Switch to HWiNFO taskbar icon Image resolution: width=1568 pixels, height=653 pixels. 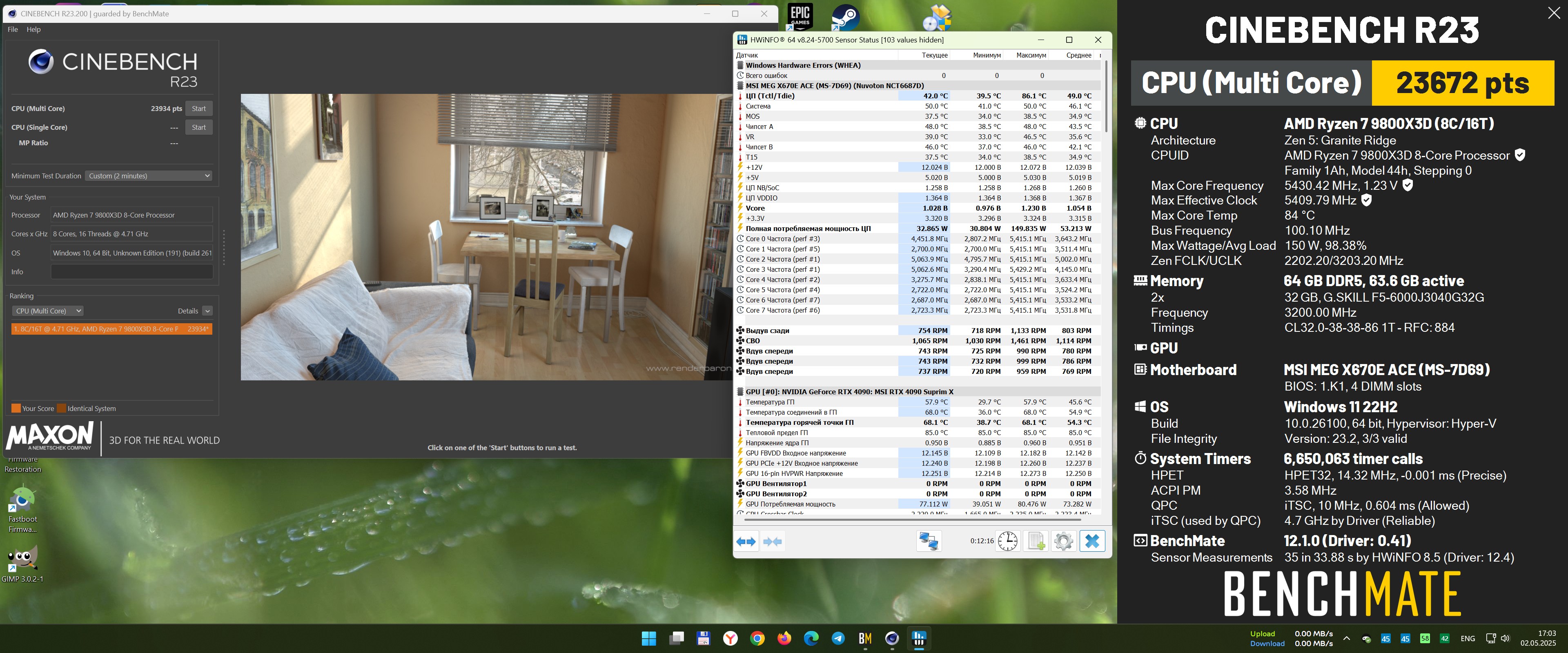coord(919,638)
